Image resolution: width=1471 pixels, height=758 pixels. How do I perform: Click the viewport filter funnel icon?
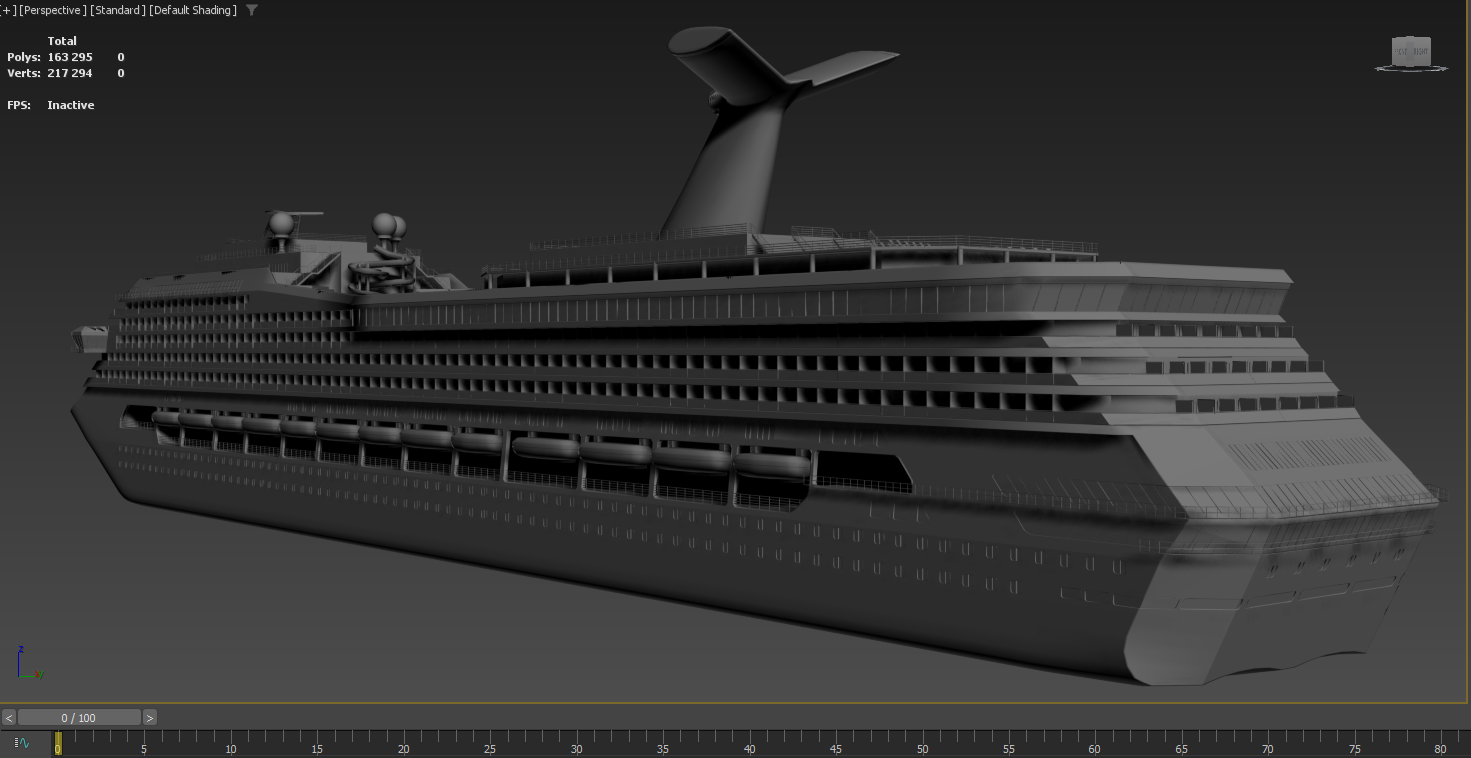click(x=252, y=10)
